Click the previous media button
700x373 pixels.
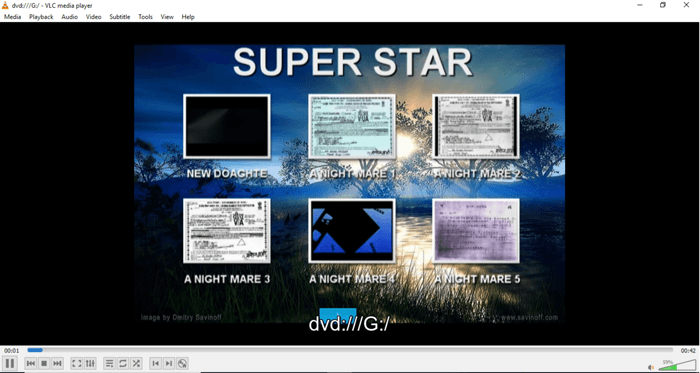click(31, 364)
